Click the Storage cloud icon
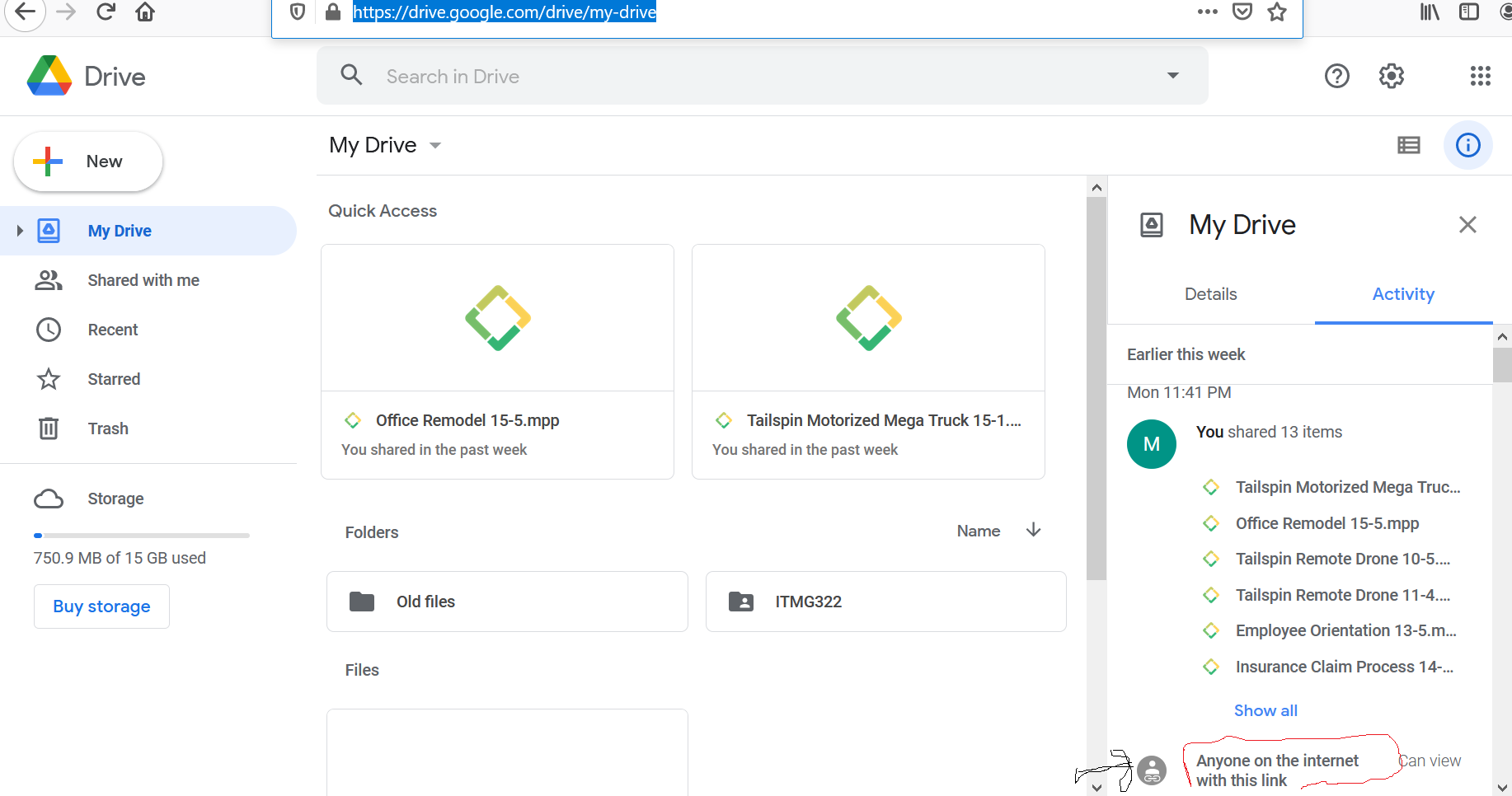The height and width of the screenshot is (796, 1512). (x=49, y=499)
